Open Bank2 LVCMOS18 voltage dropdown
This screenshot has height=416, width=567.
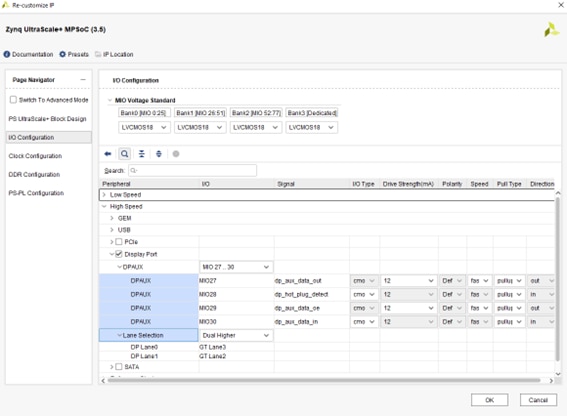coord(256,127)
